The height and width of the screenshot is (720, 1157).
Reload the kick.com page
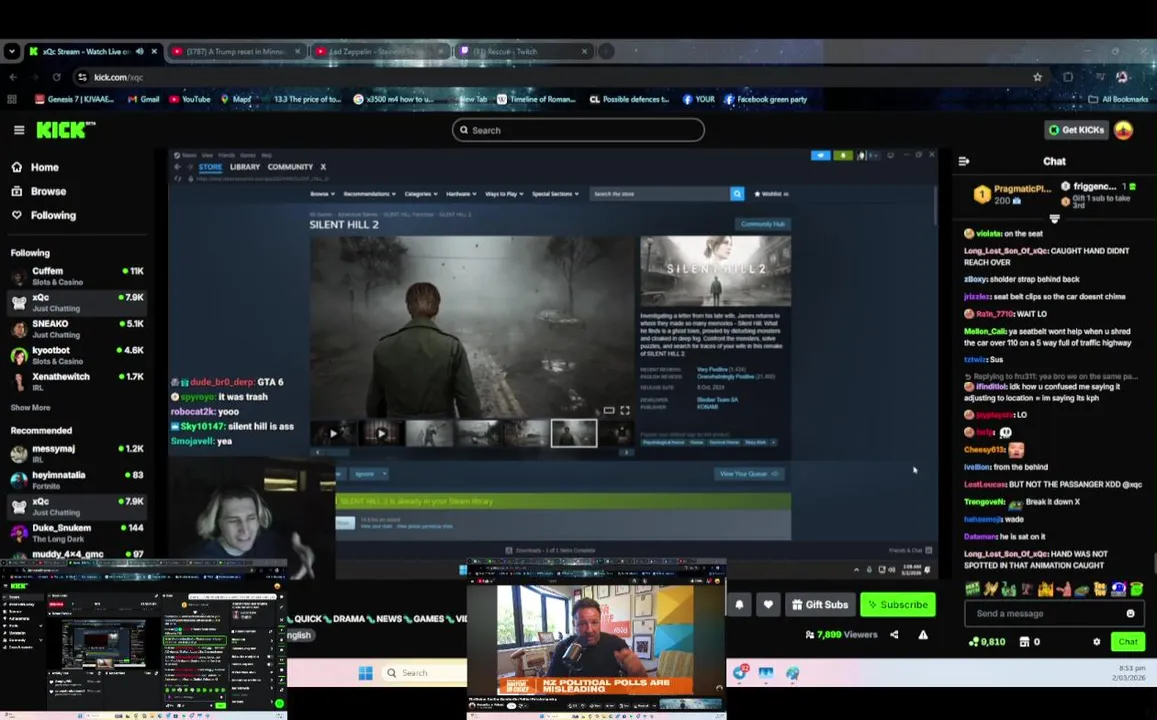(x=57, y=77)
